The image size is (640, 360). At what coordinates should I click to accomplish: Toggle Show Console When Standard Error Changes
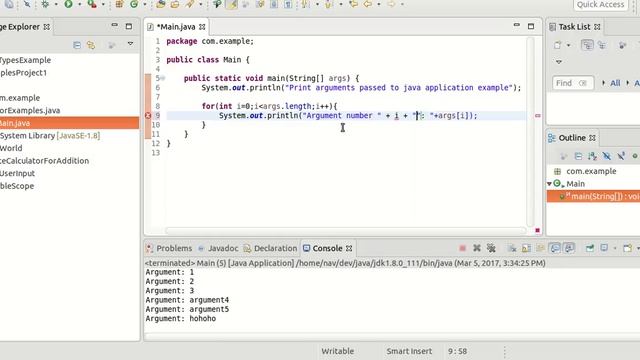(x=569, y=248)
